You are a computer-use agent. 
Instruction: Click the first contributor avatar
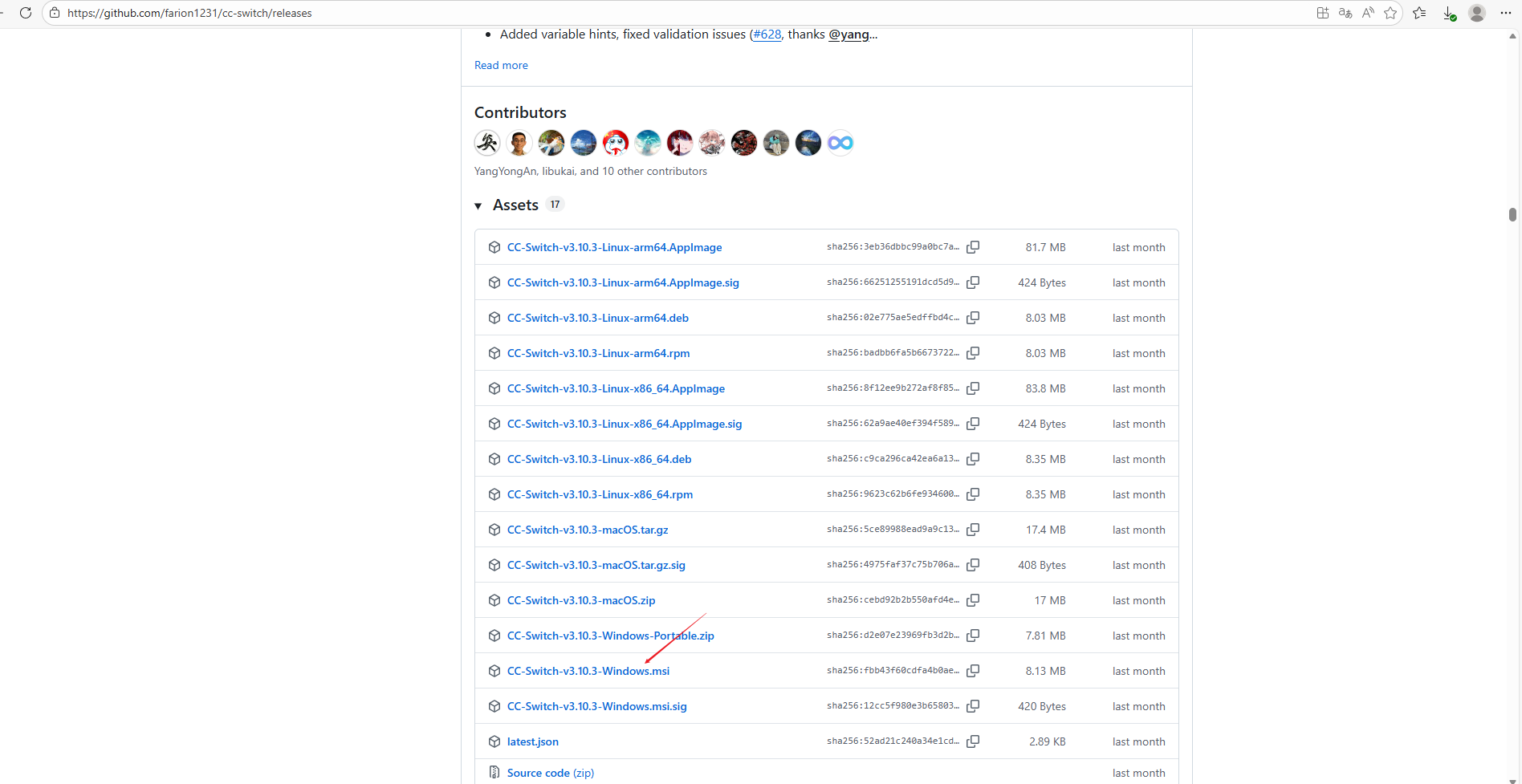pos(487,143)
